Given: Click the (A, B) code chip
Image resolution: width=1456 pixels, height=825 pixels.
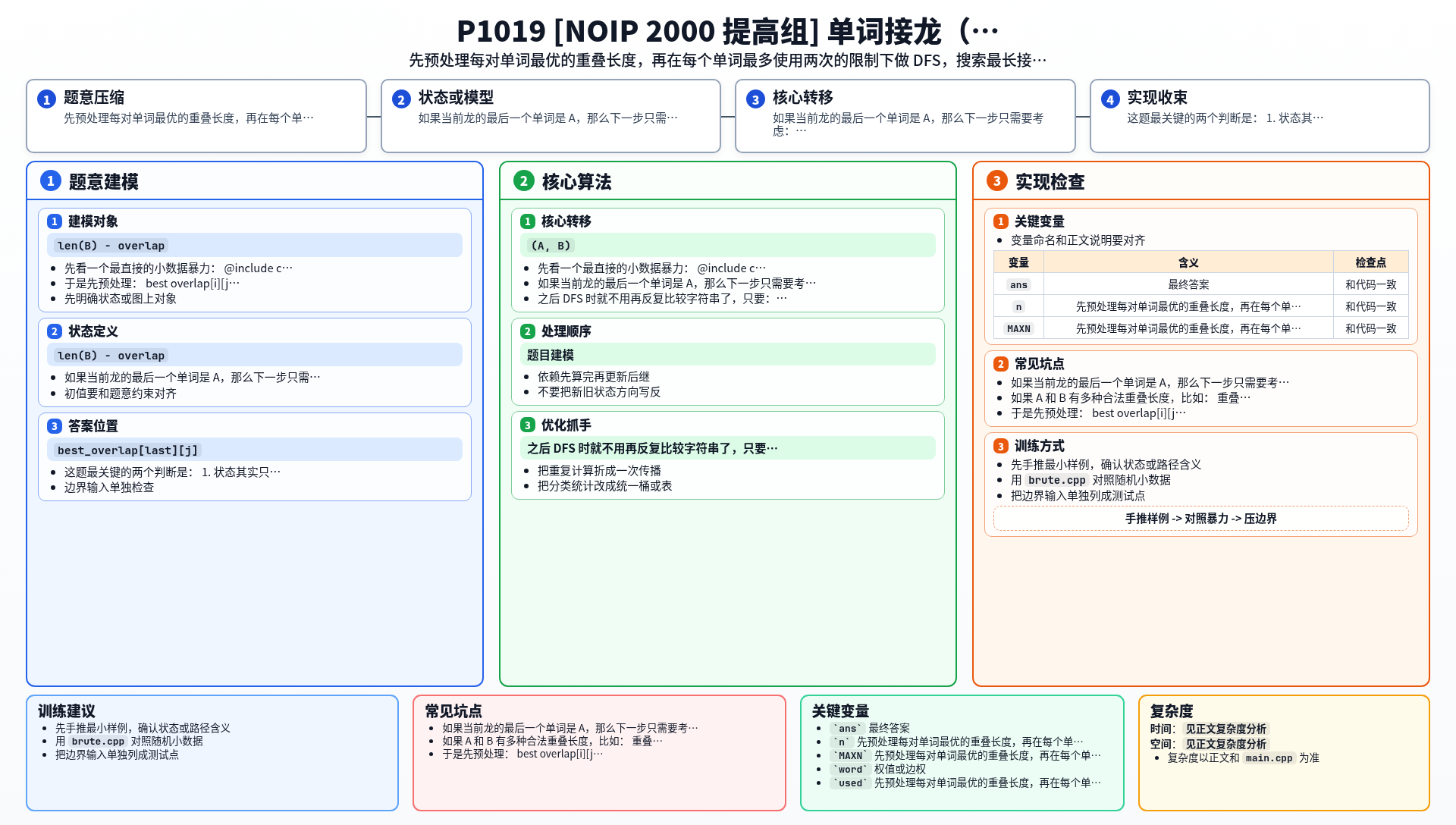Looking at the screenshot, I should click(551, 246).
